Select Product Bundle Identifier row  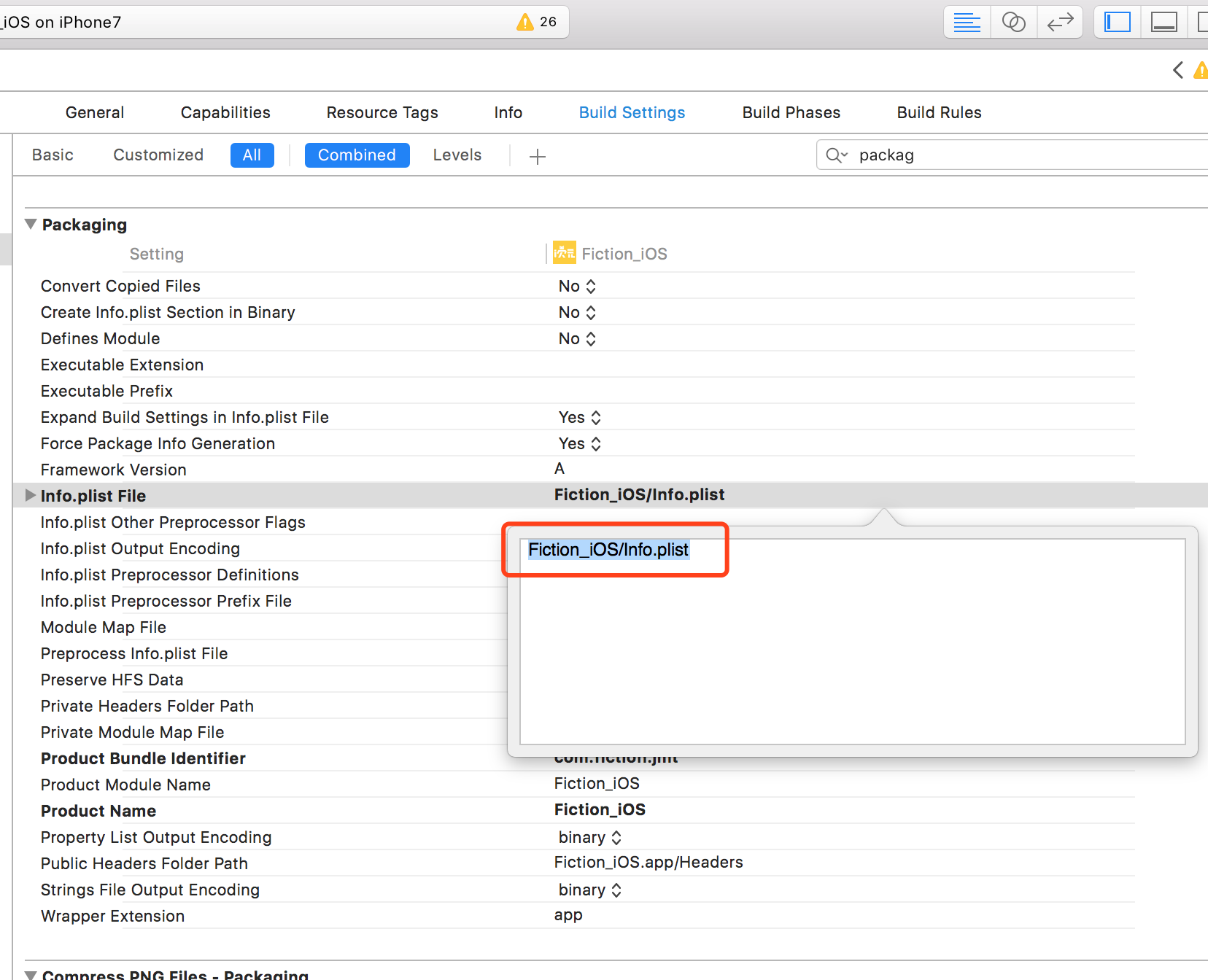[x=143, y=758]
